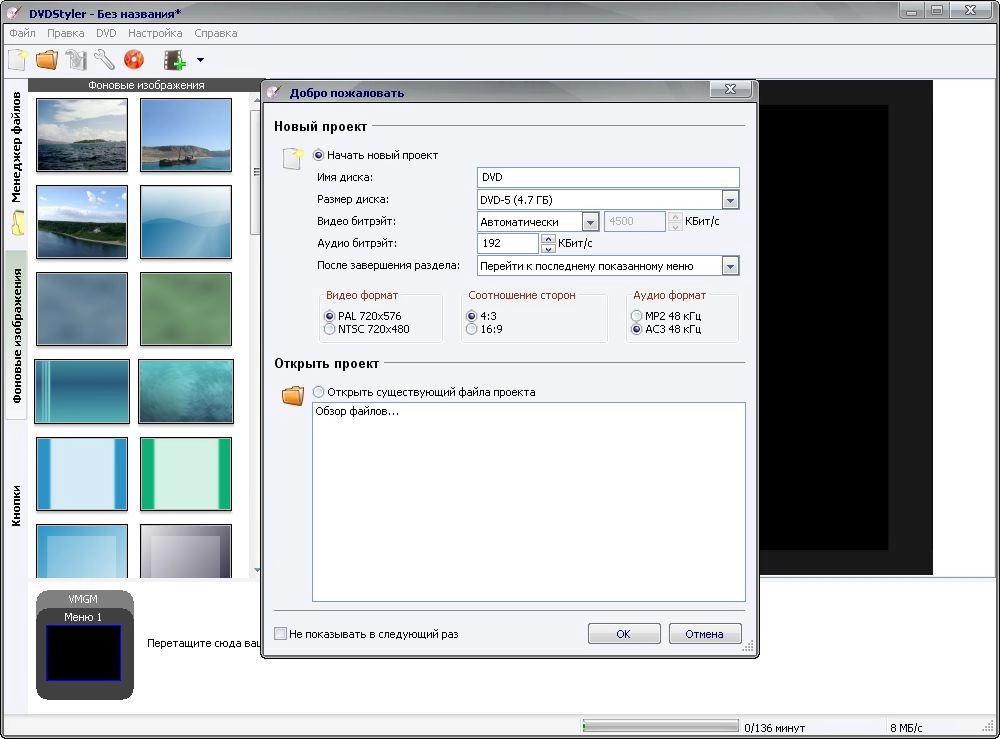
Task: Switch to Кнопки side tab
Action: click(x=16, y=506)
